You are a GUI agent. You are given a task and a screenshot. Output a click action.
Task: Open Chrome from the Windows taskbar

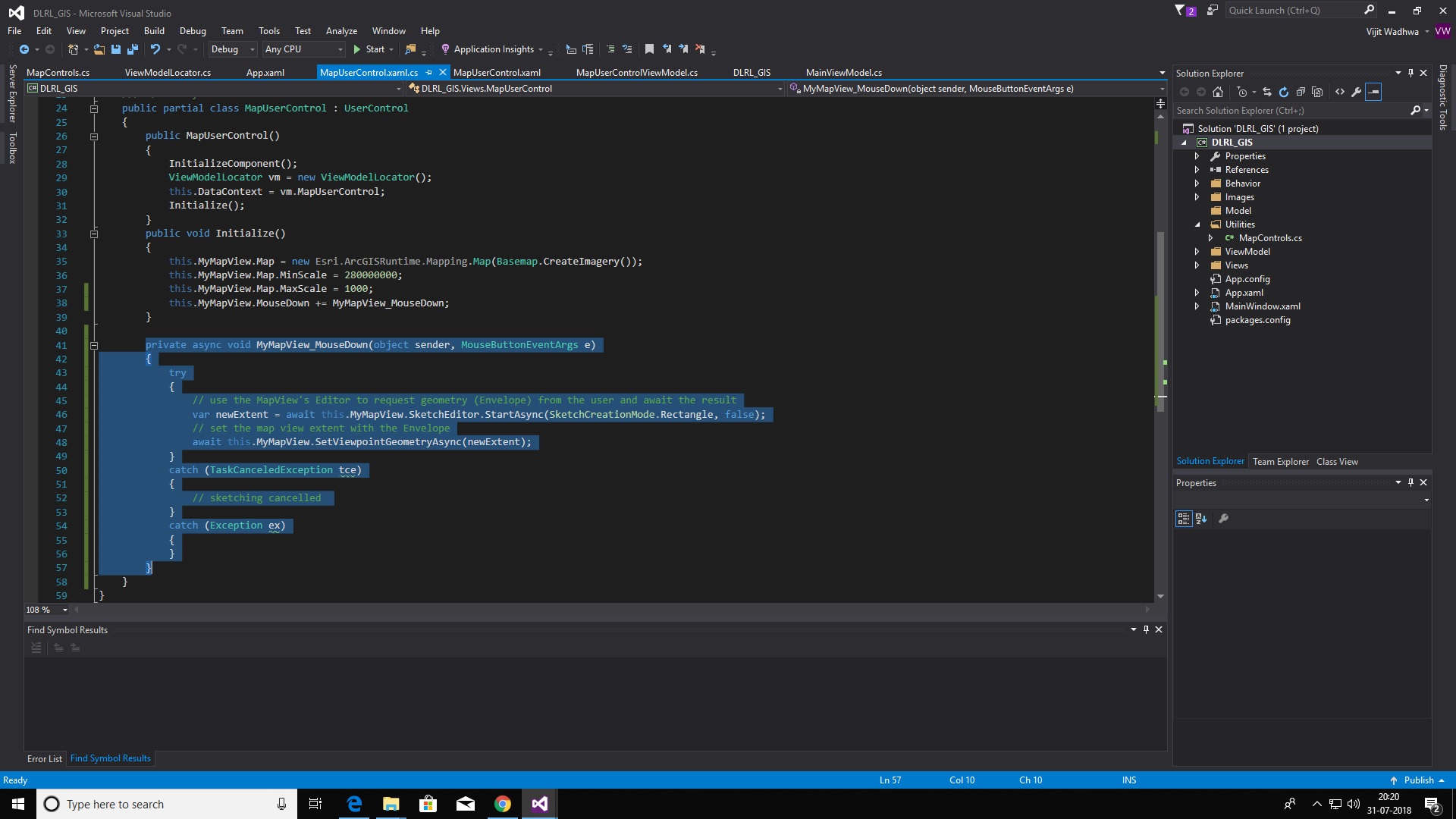click(x=503, y=804)
